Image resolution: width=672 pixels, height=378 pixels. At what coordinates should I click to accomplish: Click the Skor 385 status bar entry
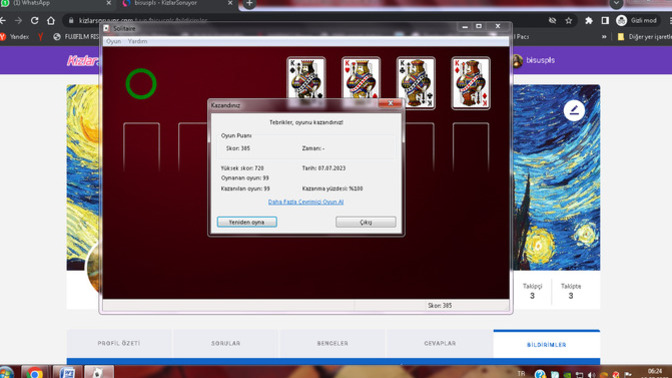[439, 306]
